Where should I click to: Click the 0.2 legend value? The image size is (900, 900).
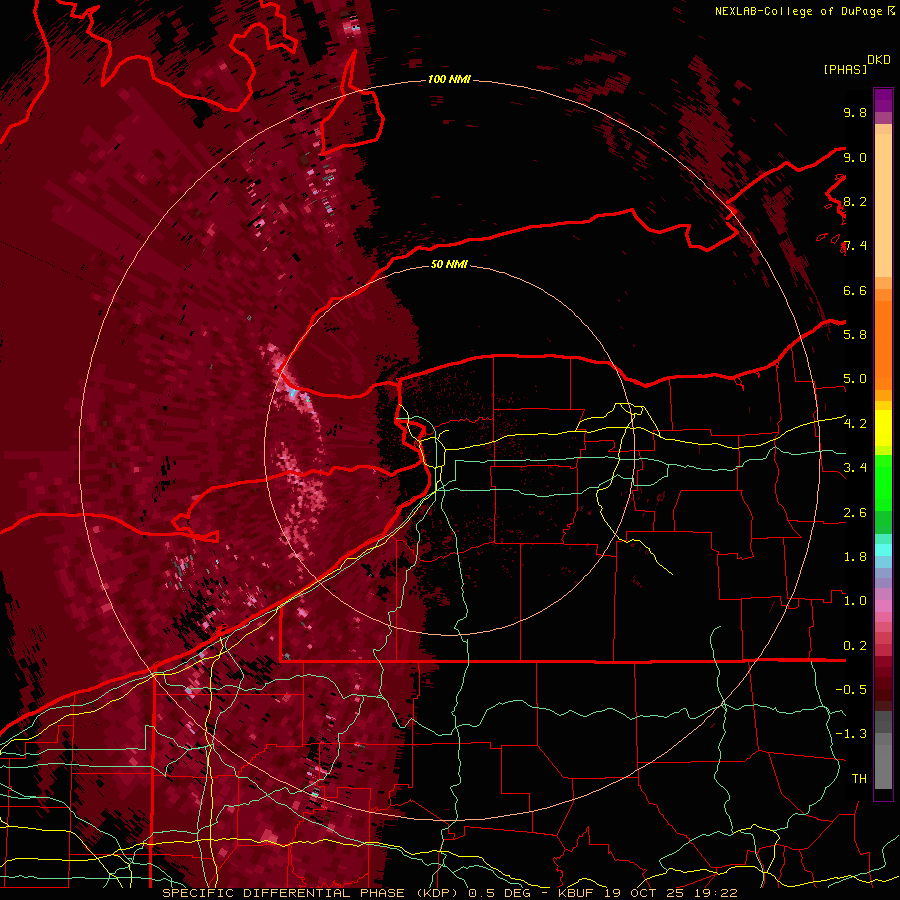pyautogui.click(x=855, y=646)
